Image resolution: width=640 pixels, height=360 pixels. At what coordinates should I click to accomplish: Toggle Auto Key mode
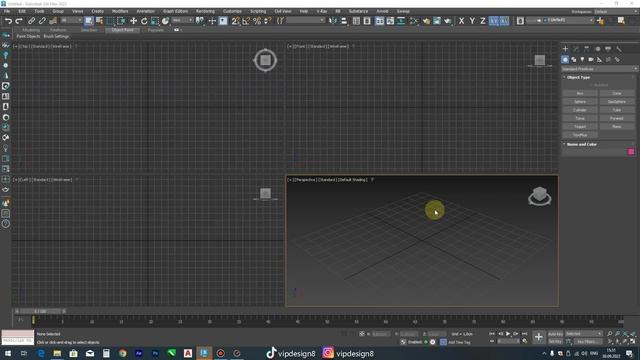click(x=556, y=334)
